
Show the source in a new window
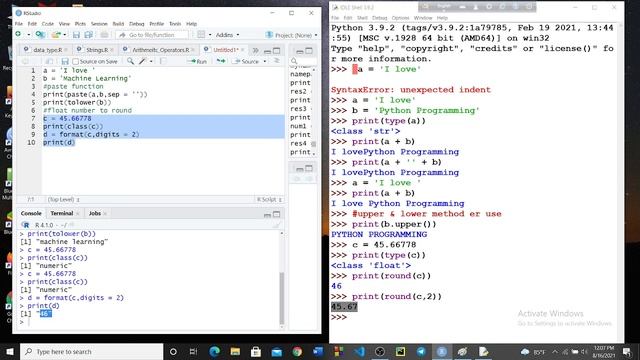point(49,61)
